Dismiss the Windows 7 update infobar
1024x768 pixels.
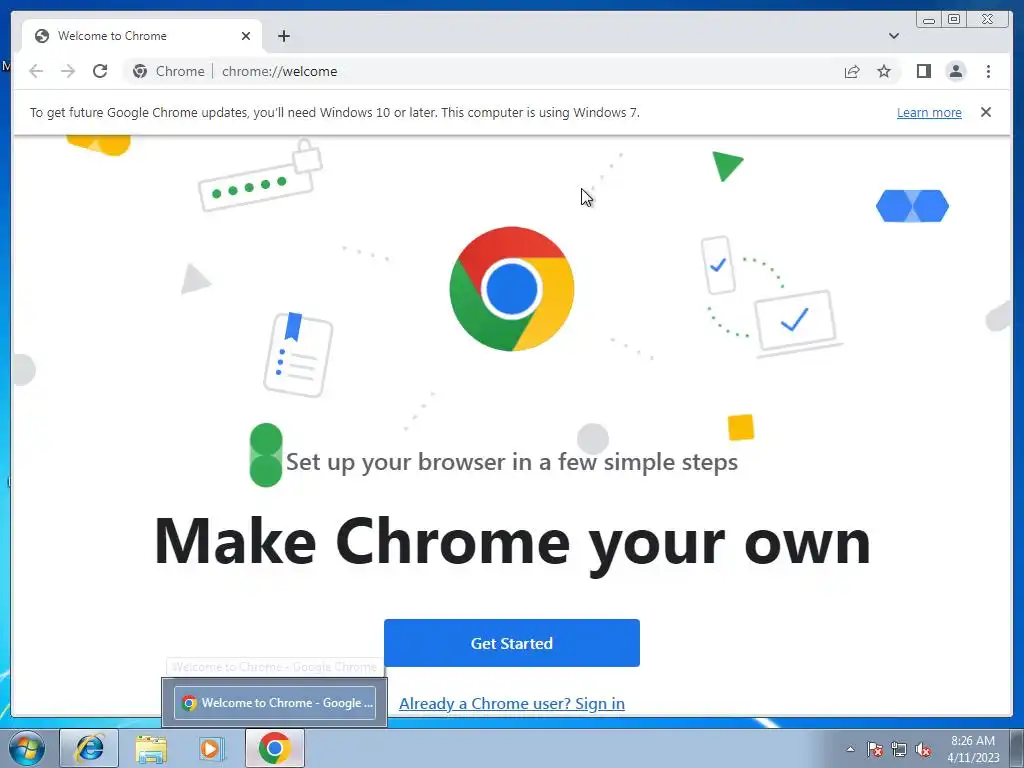pyautogui.click(x=985, y=112)
